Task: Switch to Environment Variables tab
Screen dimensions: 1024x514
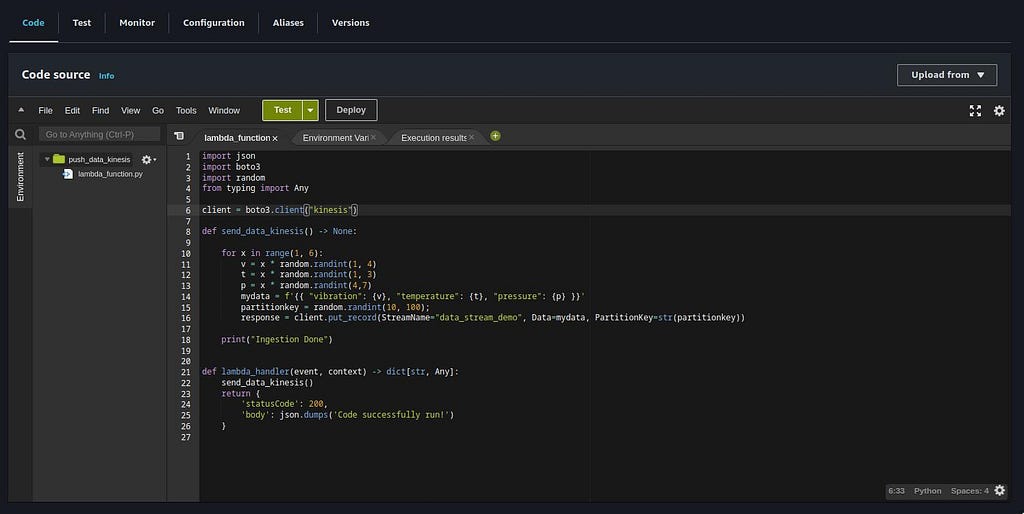Action: tap(335, 138)
